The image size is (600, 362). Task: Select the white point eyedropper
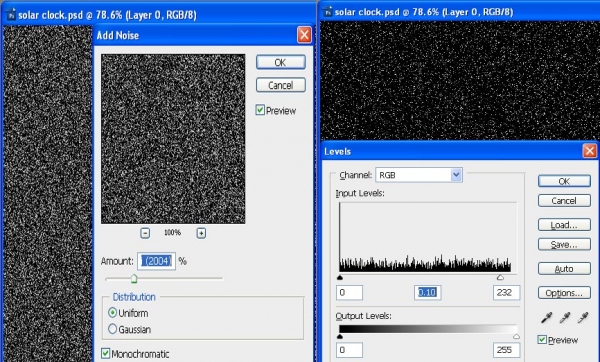point(583,318)
